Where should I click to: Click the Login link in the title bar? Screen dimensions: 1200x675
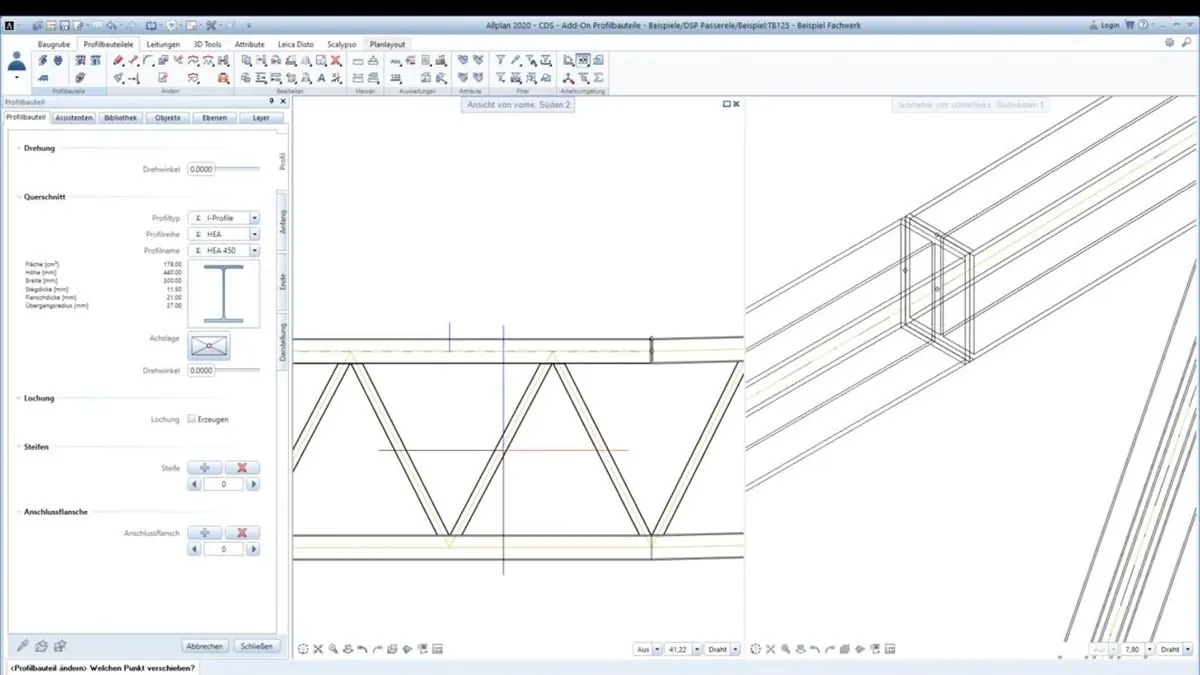pos(1109,25)
